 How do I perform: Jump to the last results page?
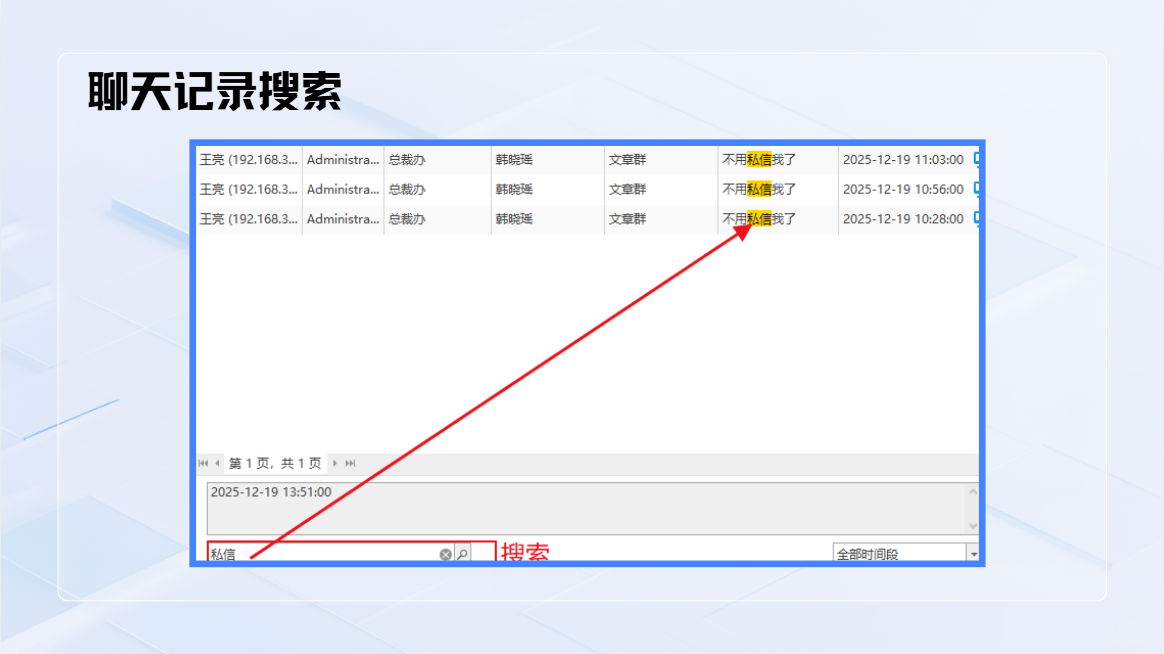tap(350, 463)
